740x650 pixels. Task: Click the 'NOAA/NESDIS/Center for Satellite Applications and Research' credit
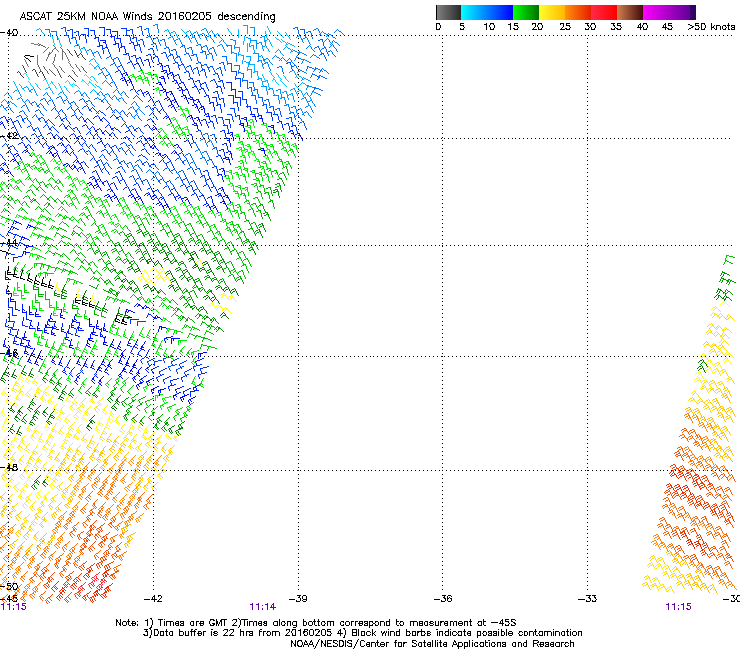[432, 644]
